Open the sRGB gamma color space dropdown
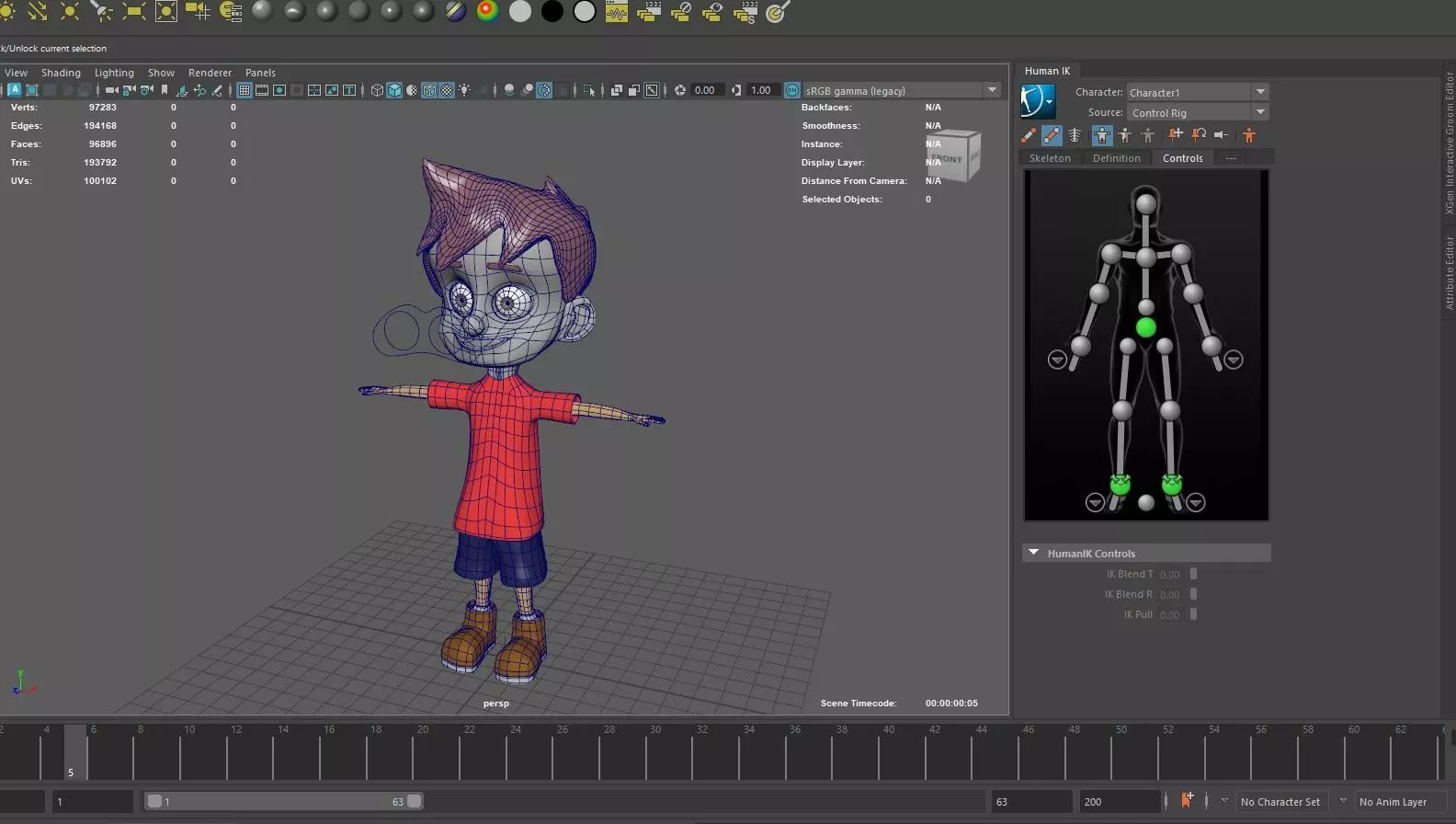Image resolution: width=1456 pixels, height=824 pixels. click(x=901, y=90)
